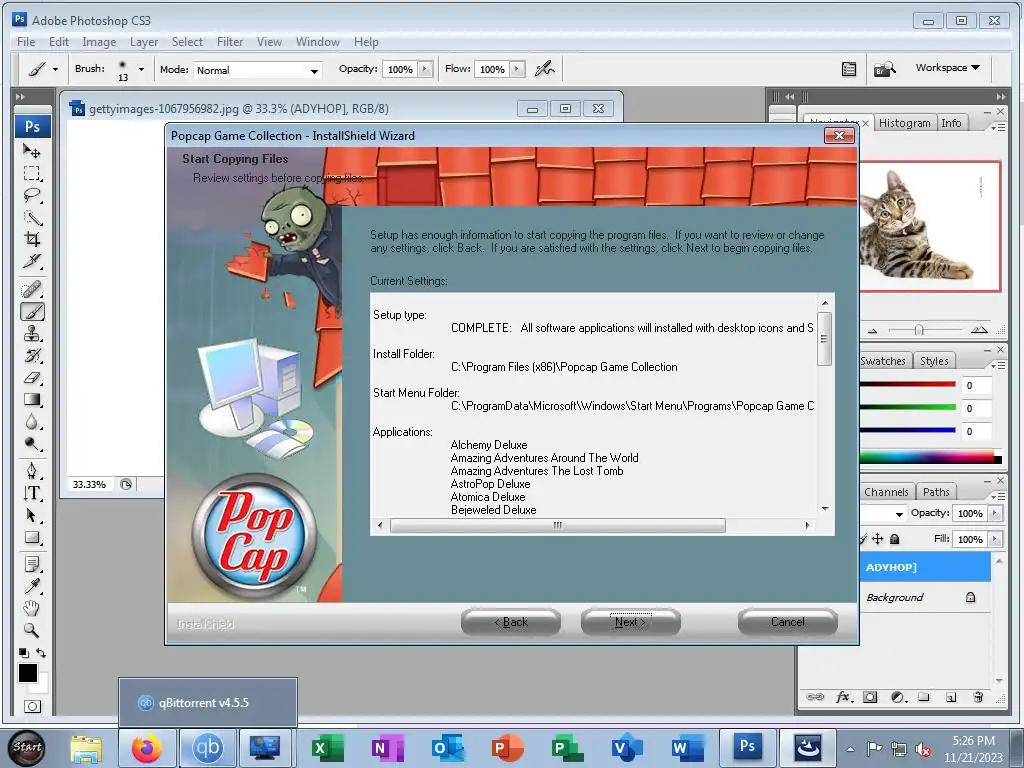
Task: Open qBittorrent from the taskbar
Action: click(x=208, y=748)
